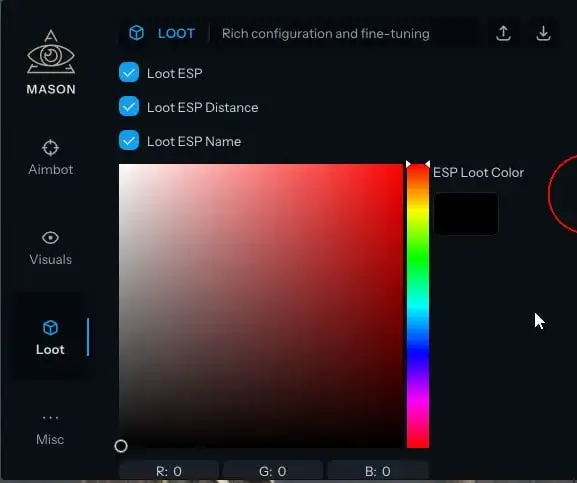Click the Loot ESP Distance label
The height and width of the screenshot is (483, 577).
click(x=202, y=107)
